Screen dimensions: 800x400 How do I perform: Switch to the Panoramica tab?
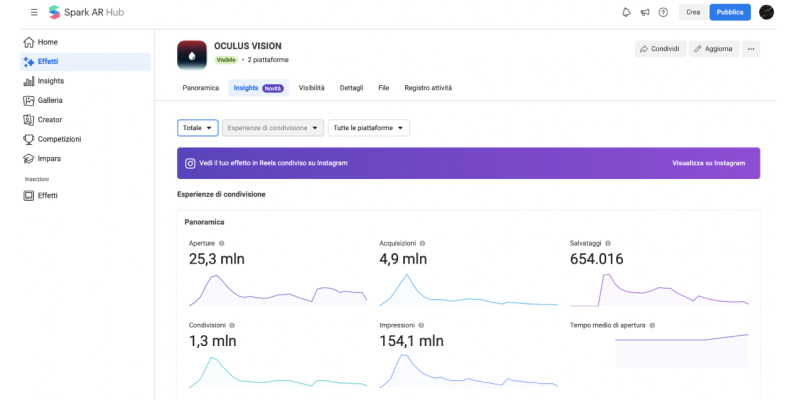[201, 88]
